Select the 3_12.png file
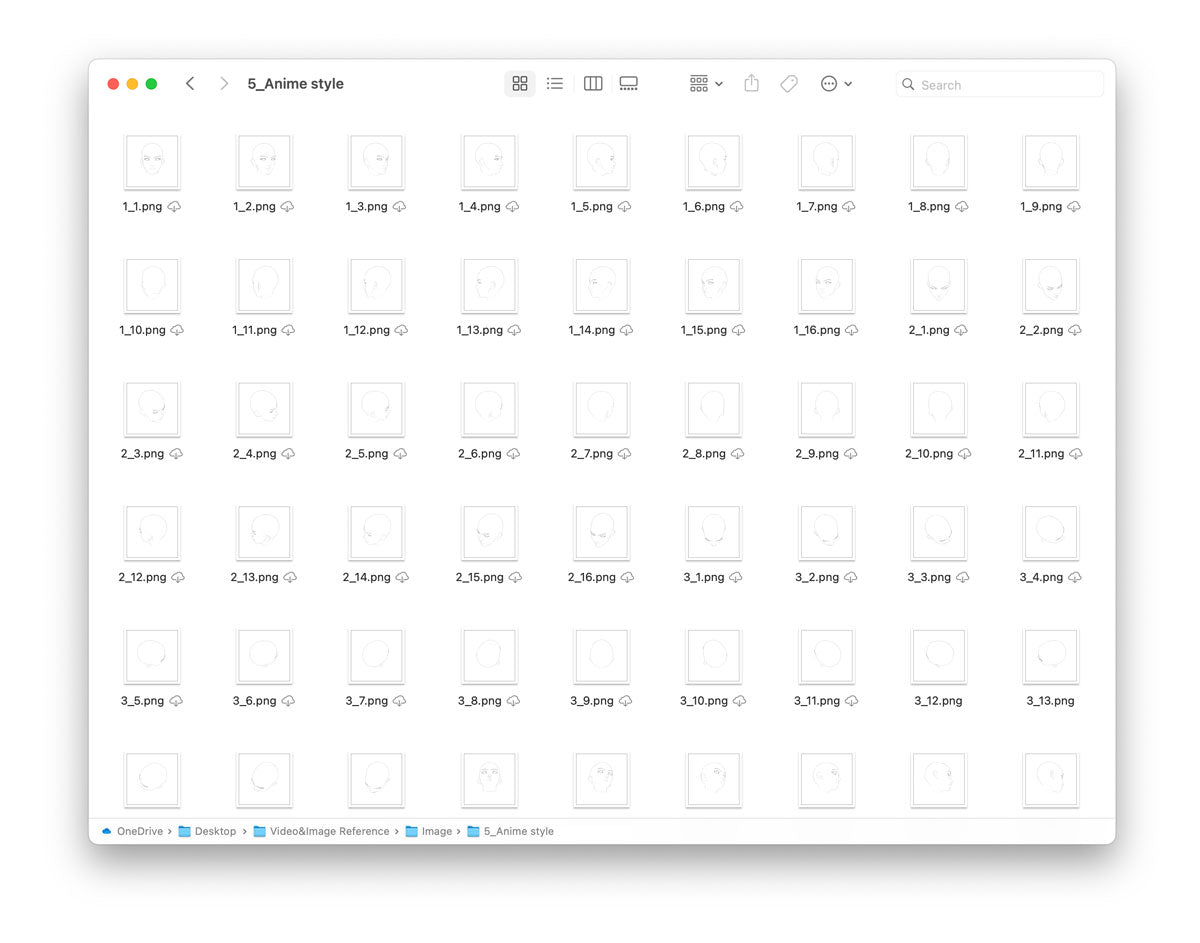Image resolution: width=1200 pixels, height=943 pixels. point(938,657)
